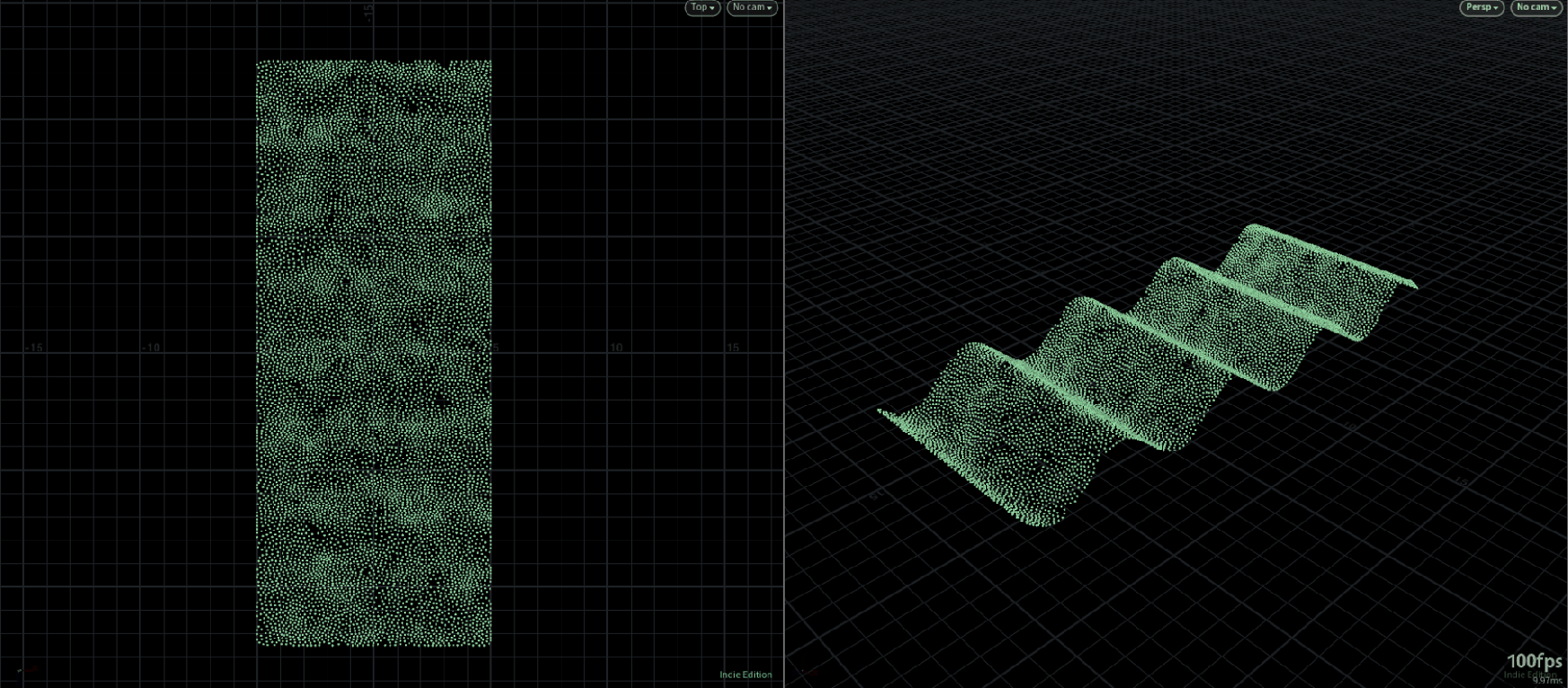Expand the Persp view dropdown
1568x688 pixels.
(1481, 8)
